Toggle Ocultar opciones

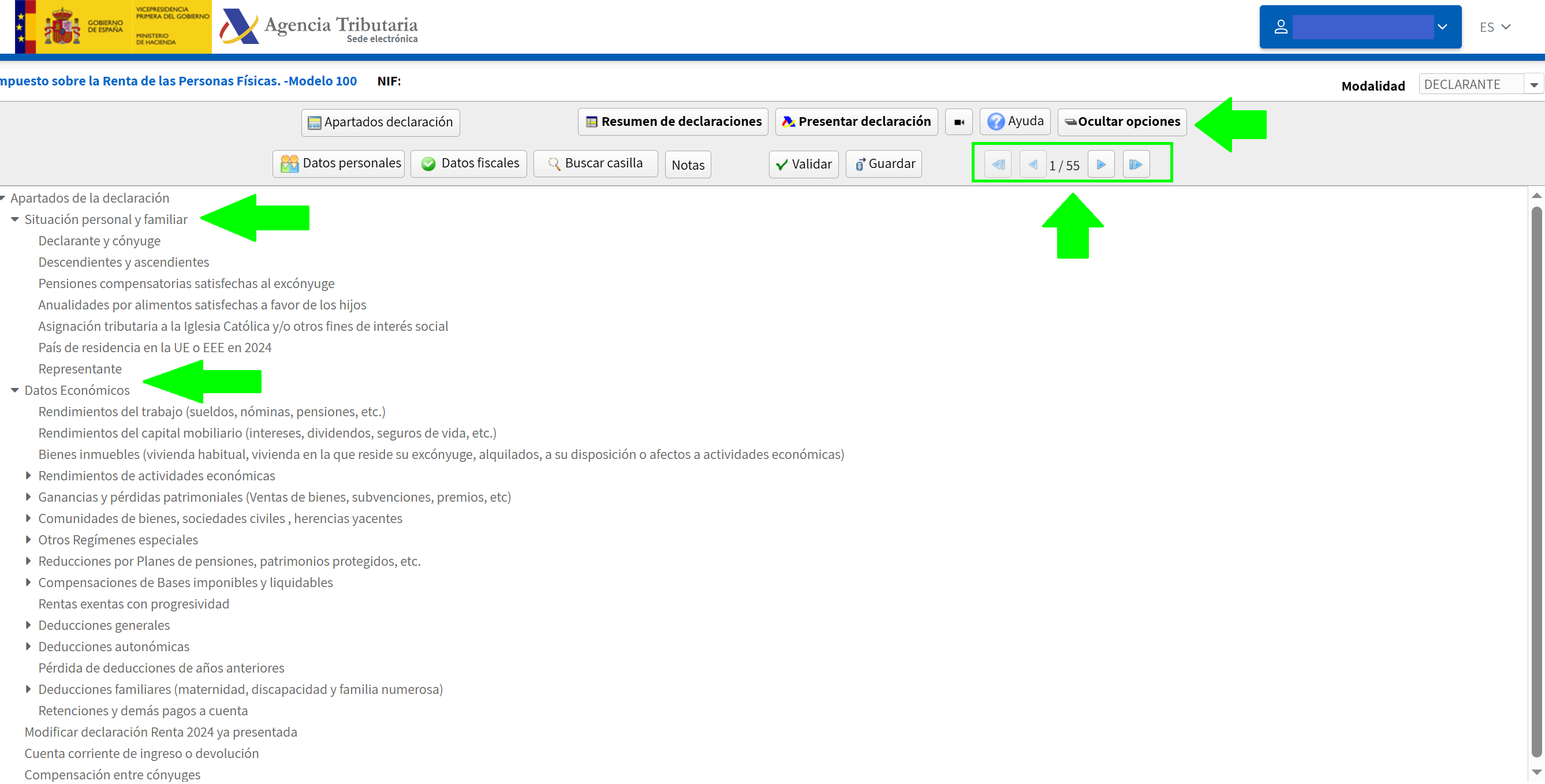click(1121, 121)
